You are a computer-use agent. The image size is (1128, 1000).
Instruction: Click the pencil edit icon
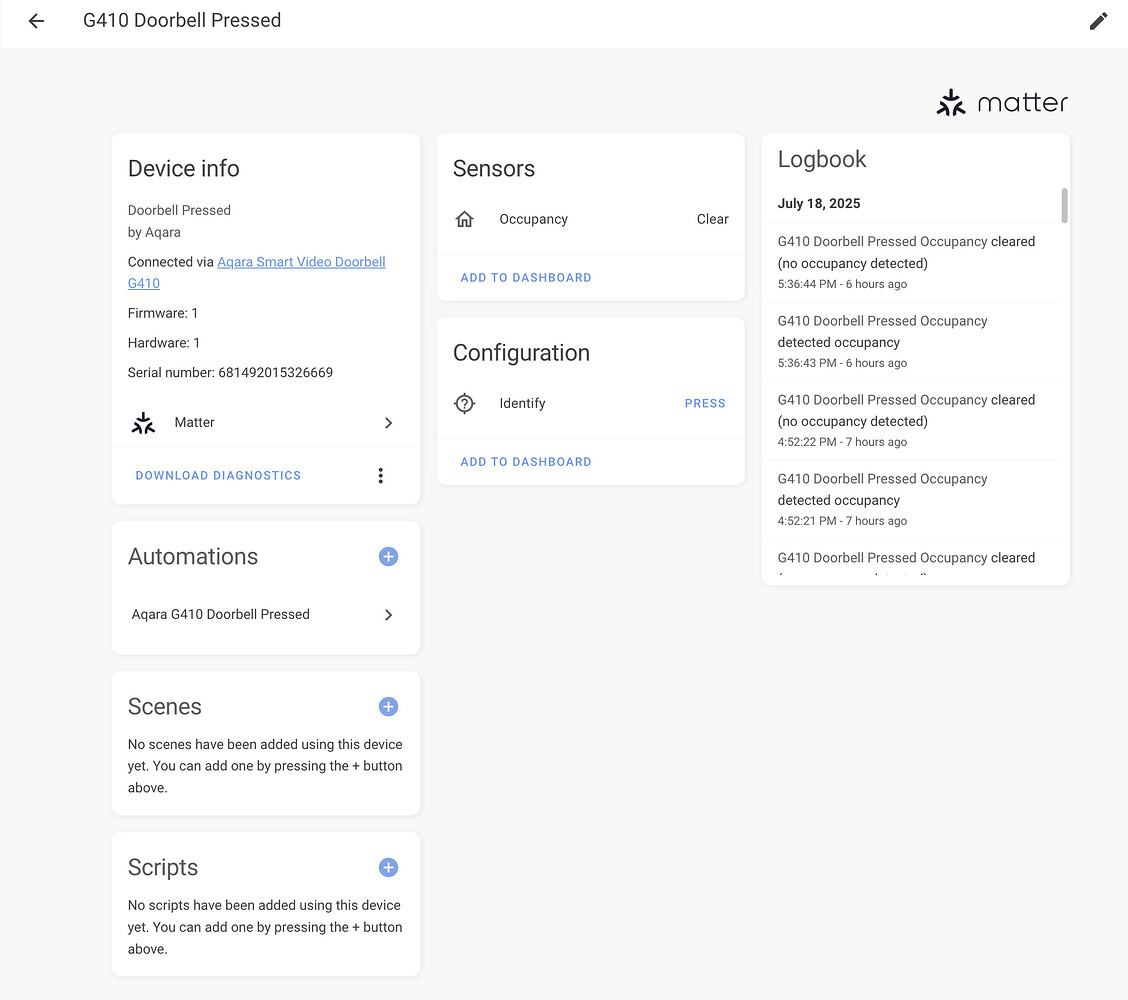tap(1098, 21)
